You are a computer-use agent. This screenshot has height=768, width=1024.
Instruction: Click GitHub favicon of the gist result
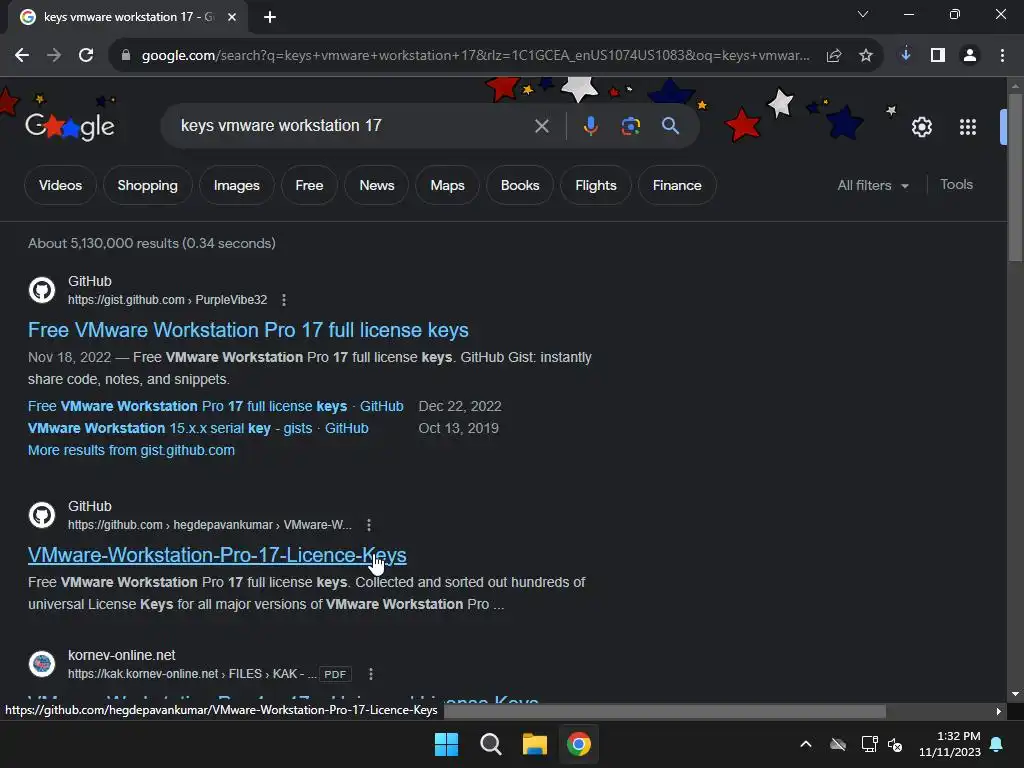click(x=42, y=290)
